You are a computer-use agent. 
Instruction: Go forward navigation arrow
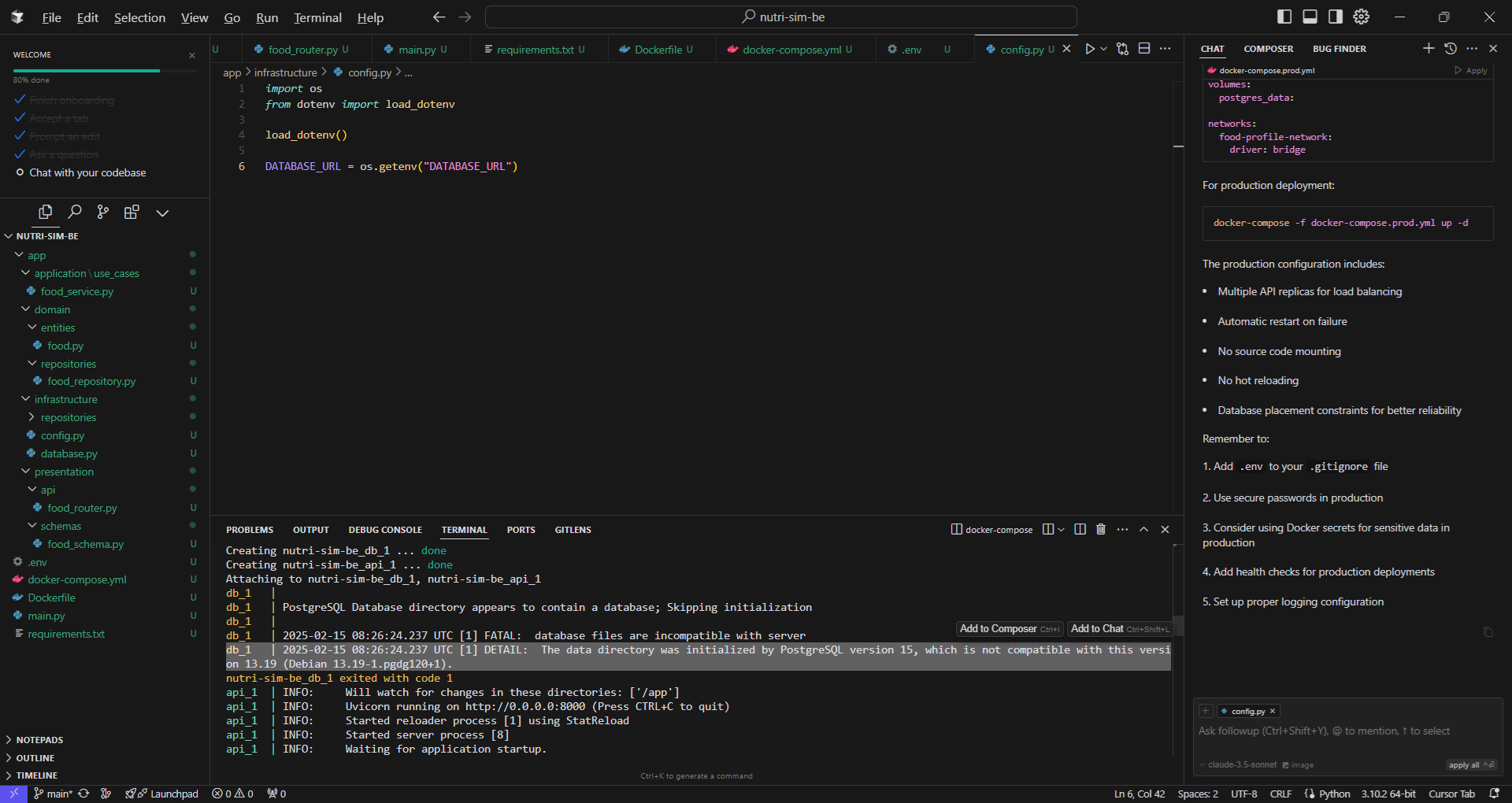point(465,17)
